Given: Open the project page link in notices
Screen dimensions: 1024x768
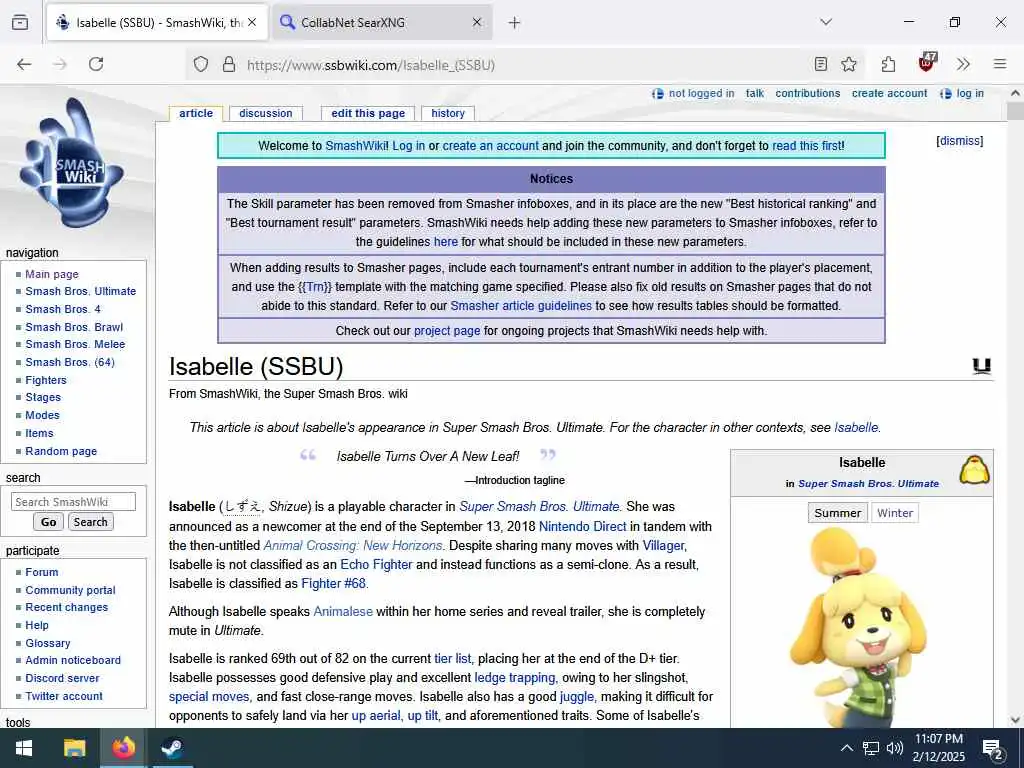Looking at the screenshot, I should pos(447,330).
